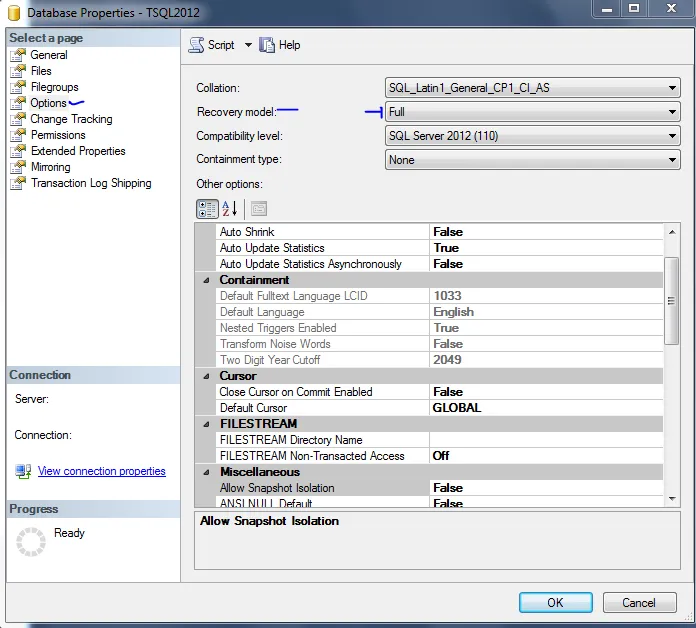Click the Filegroups page icon

[x=18, y=87]
